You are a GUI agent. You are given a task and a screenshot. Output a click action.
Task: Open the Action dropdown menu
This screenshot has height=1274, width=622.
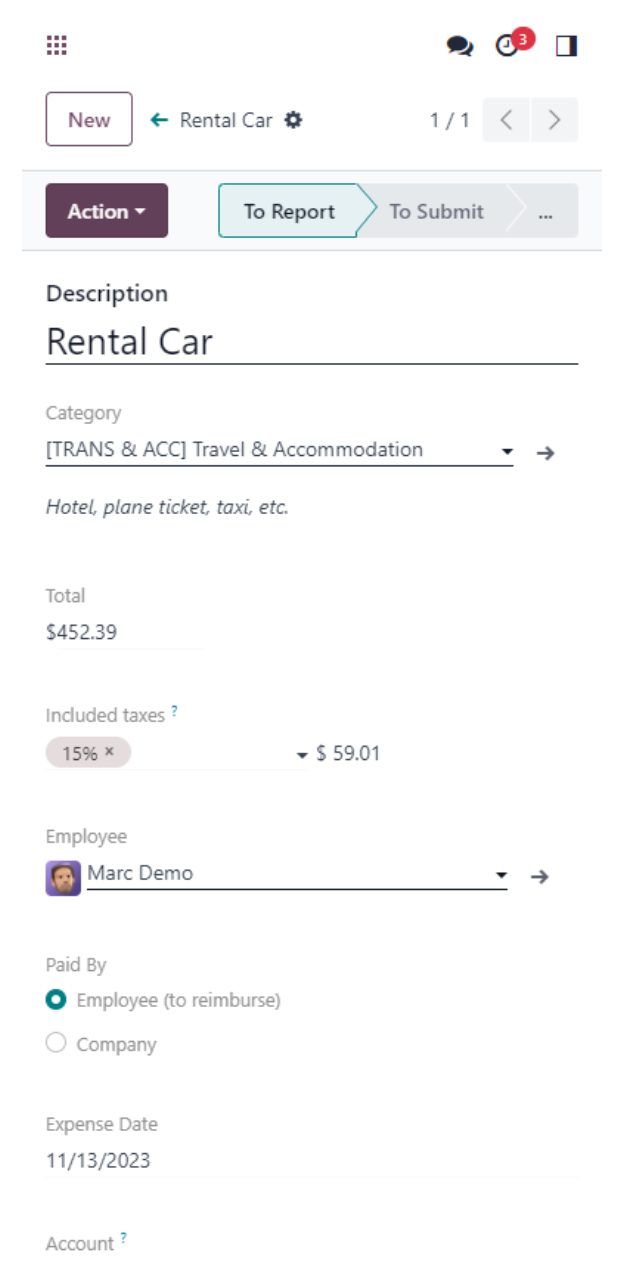coord(107,211)
